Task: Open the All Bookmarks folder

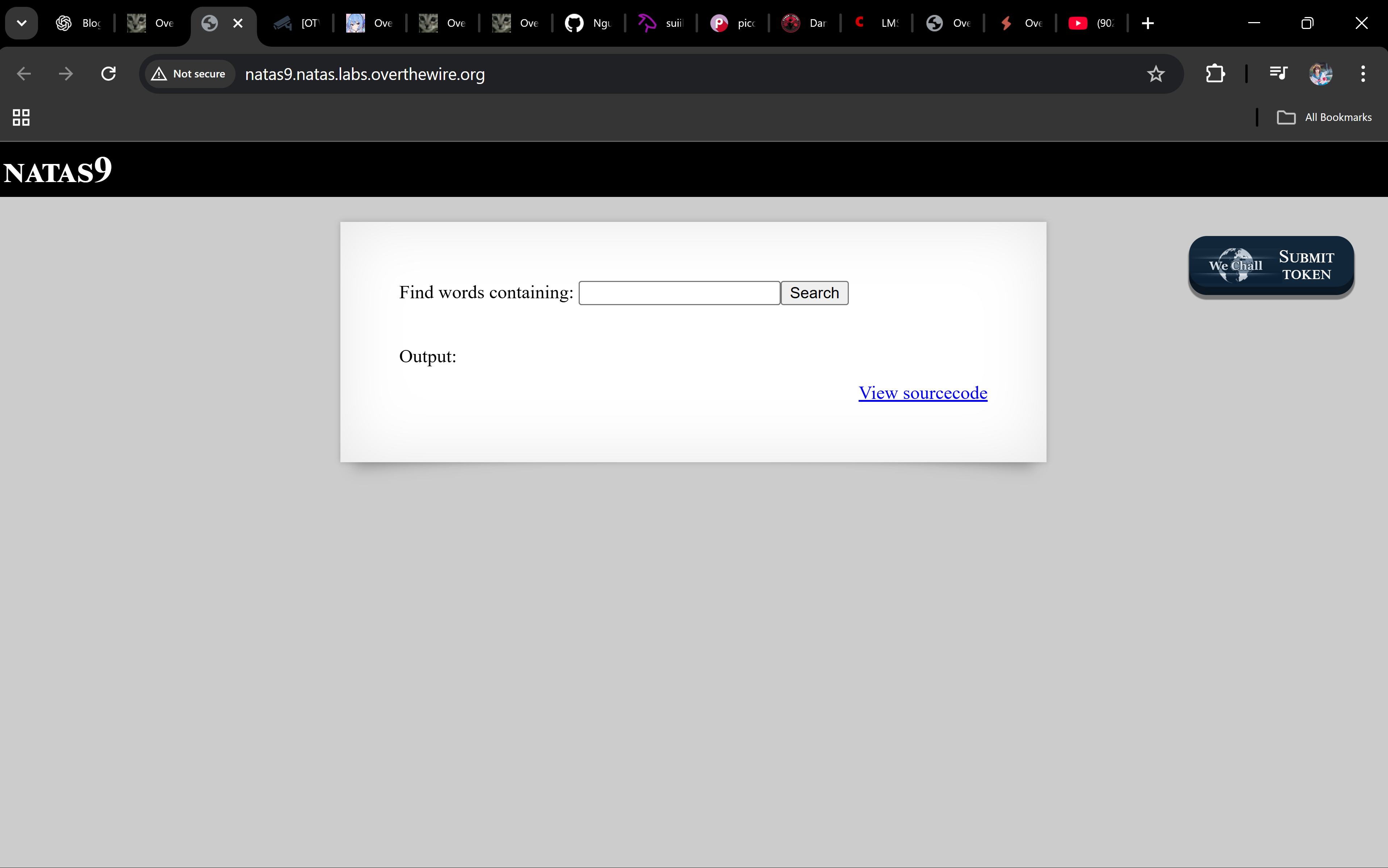Action: click(x=1324, y=117)
